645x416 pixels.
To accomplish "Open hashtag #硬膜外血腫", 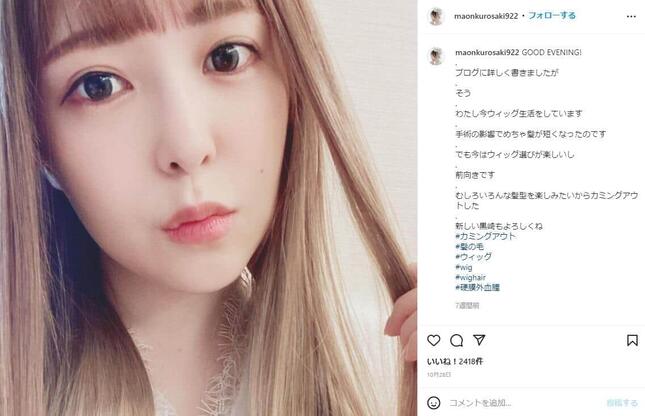I will pos(478,287).
